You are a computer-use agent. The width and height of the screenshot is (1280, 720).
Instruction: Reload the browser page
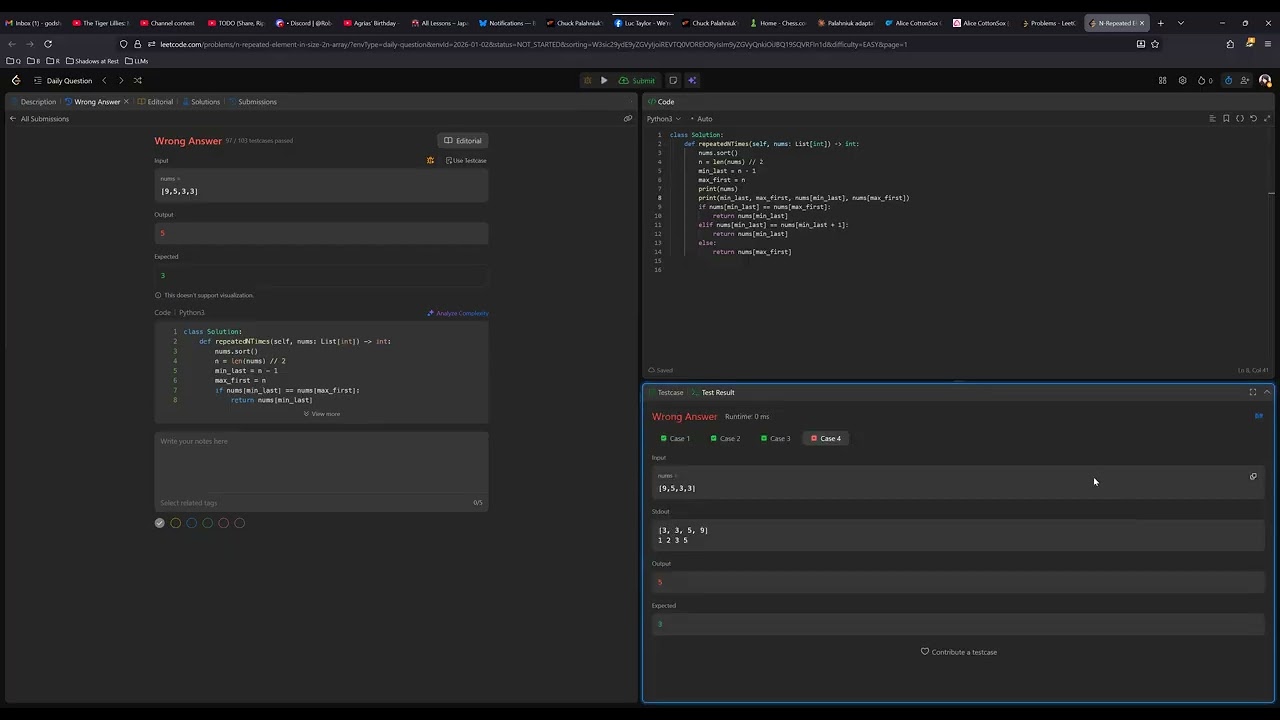coord(48,44)
